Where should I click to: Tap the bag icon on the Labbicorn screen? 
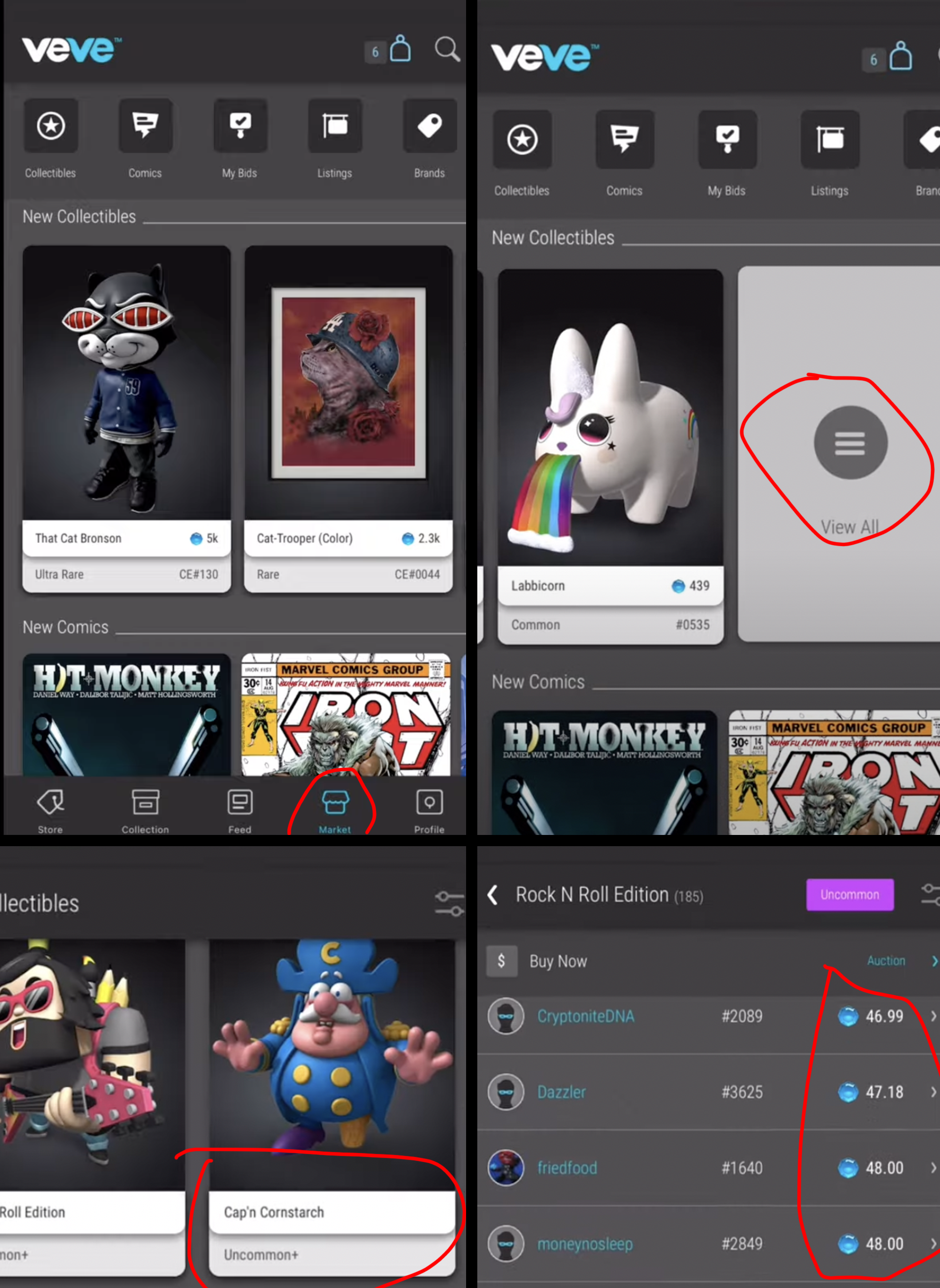tap(901, 56)
